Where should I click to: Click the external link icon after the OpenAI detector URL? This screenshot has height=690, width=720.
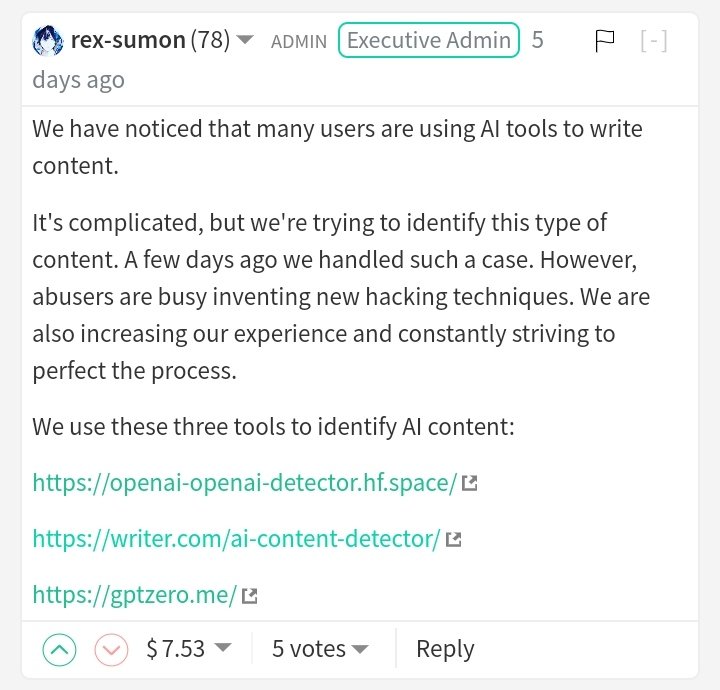[469, 484]
